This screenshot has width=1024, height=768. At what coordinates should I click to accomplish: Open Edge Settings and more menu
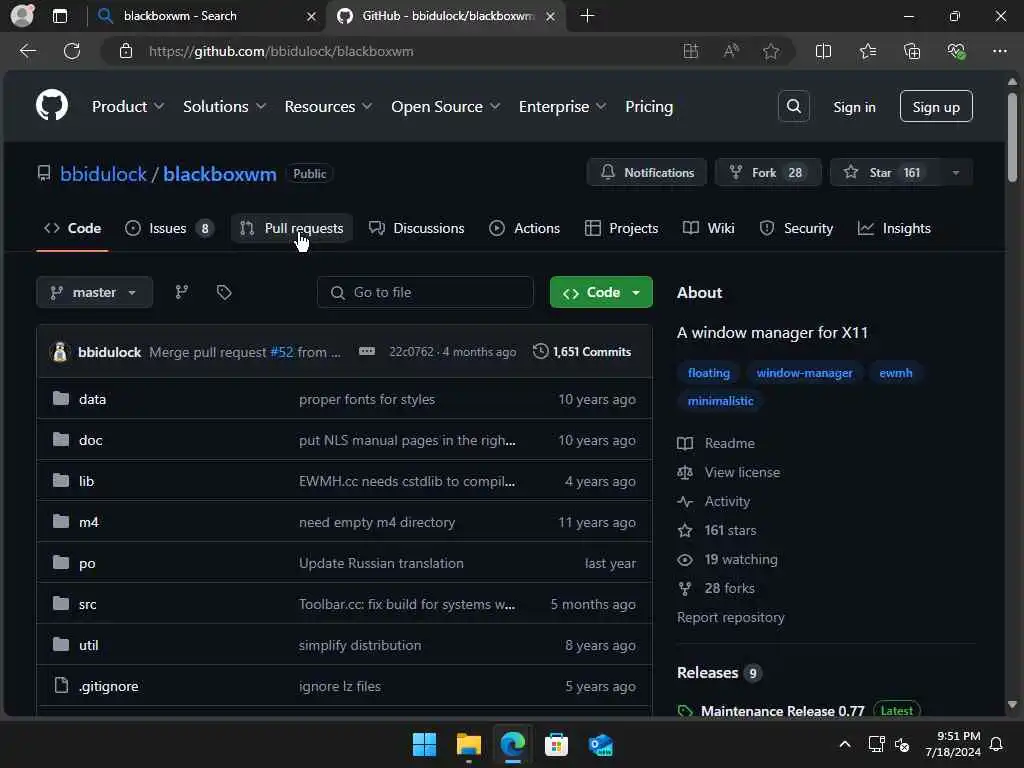pyautogui.click(x=1000, y=51)
